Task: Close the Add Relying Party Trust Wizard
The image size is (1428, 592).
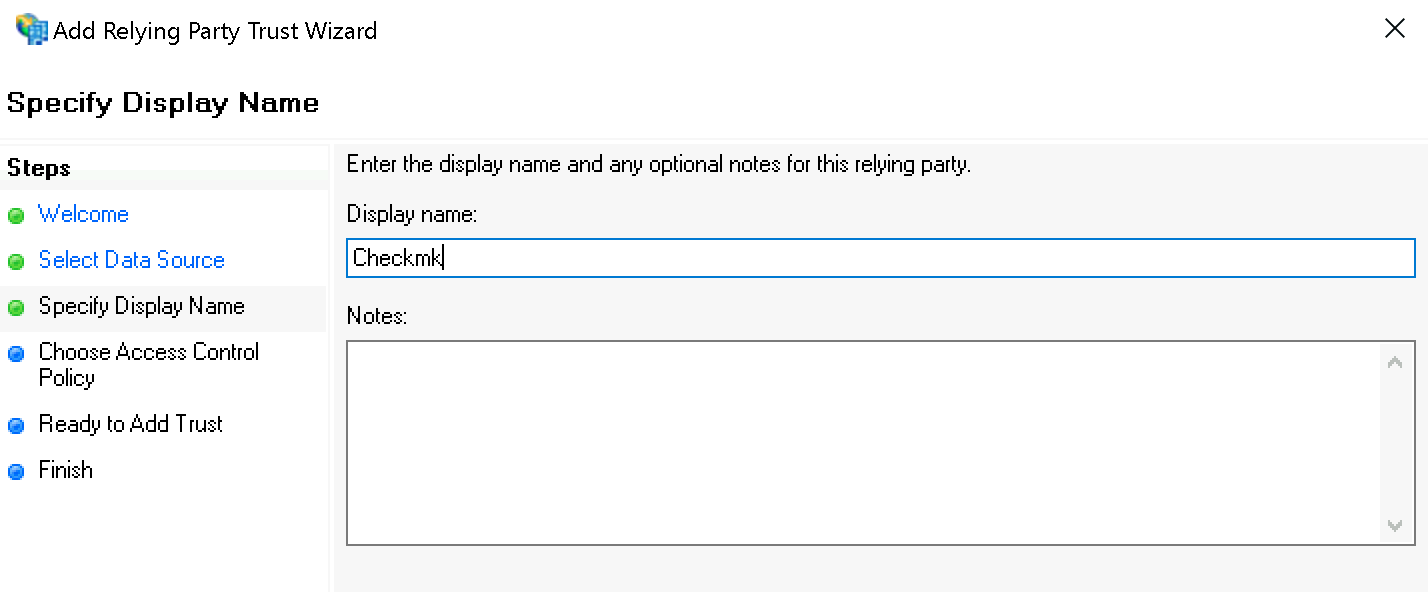Action: coord(1394,29)
